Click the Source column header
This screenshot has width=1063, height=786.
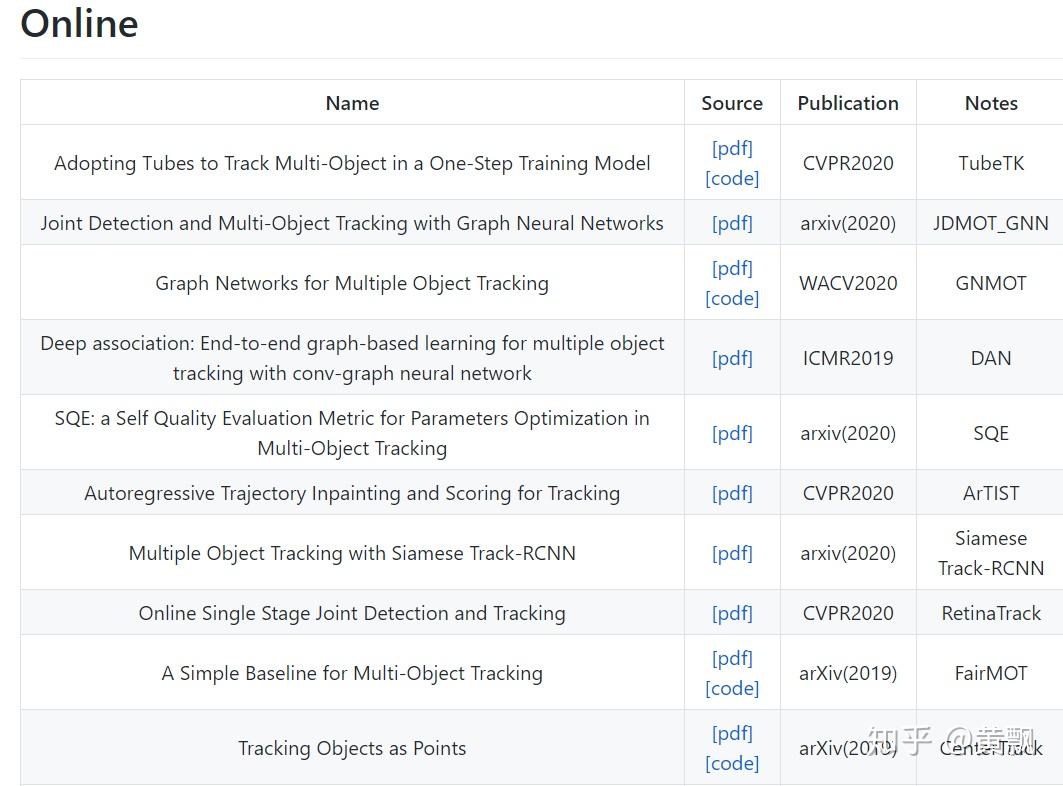tap(732, 103)
